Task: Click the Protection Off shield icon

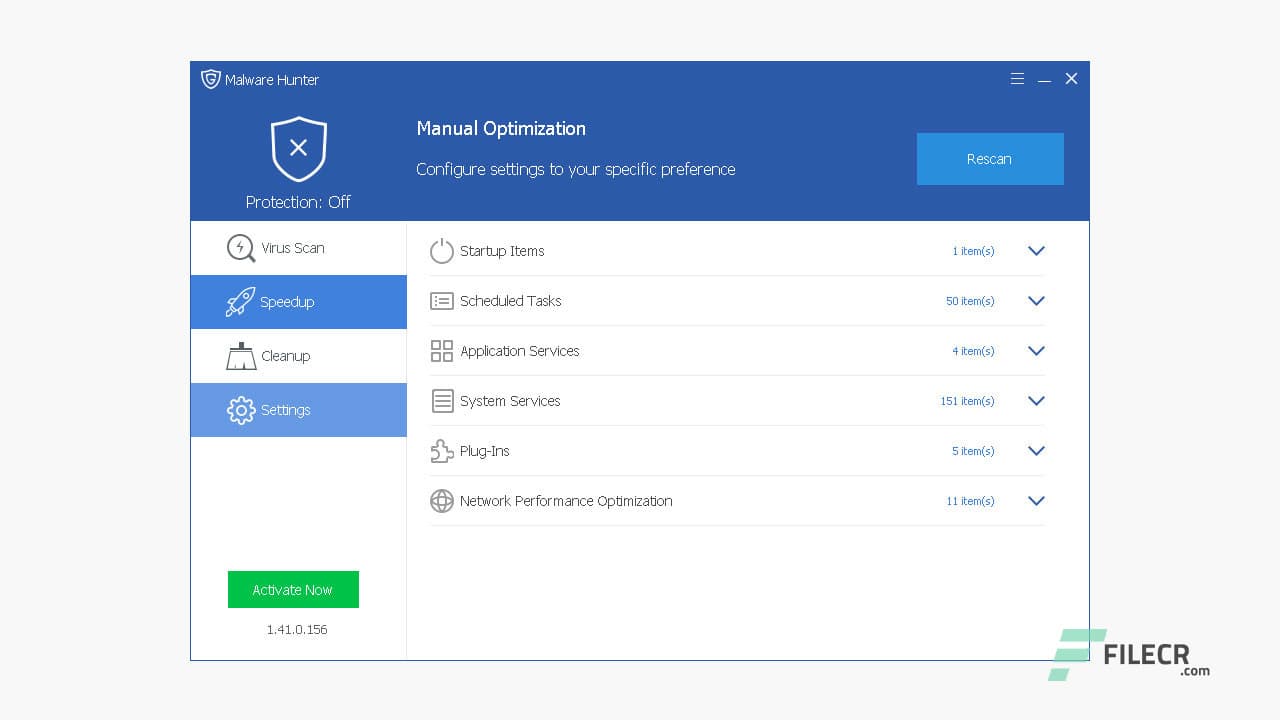Action: pos(298,148)
